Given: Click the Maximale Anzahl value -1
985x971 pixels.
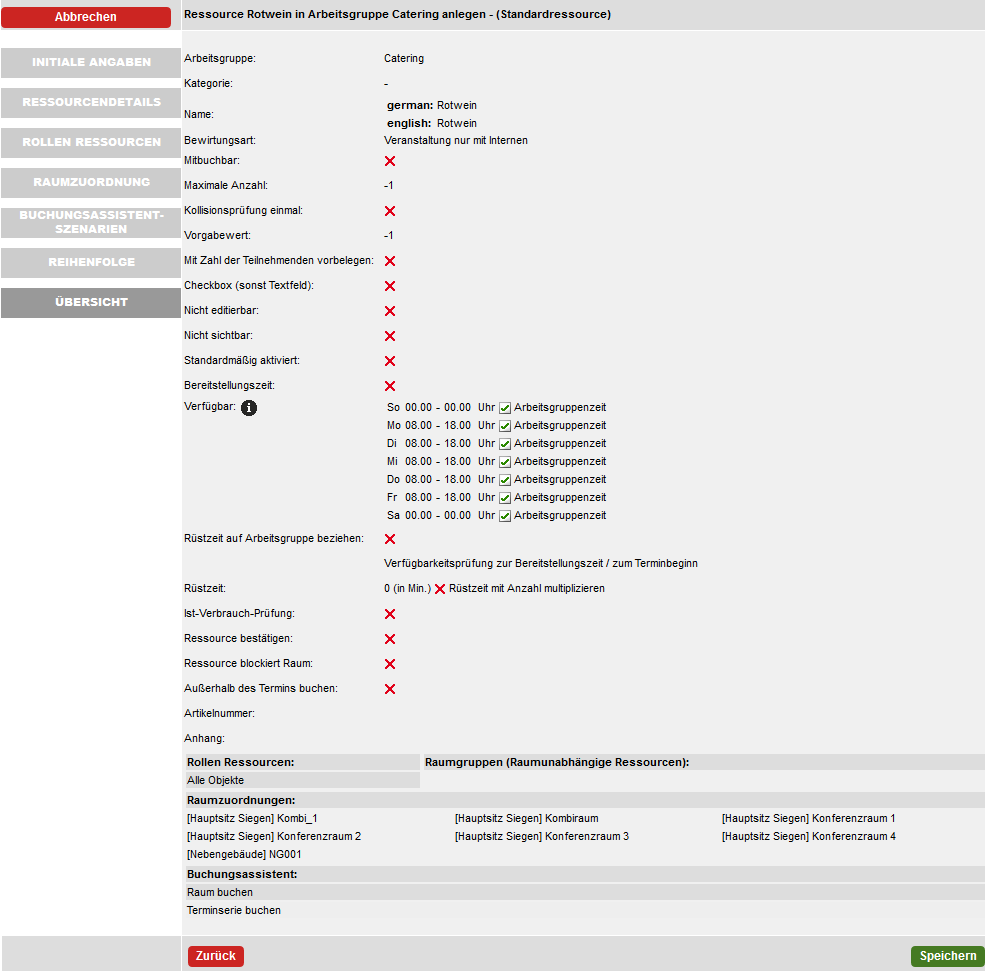Looking at the screenshot, I should [389, 186].
